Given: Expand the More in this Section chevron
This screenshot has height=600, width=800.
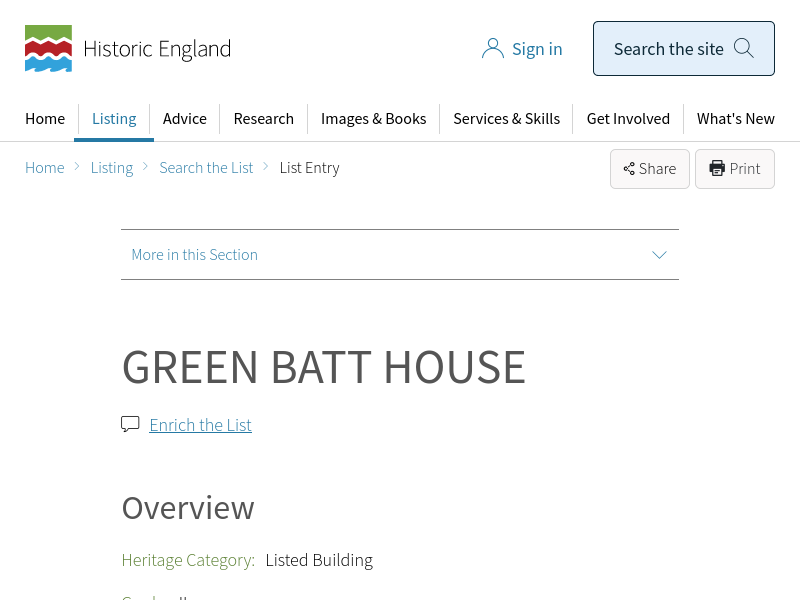Looking at the screenshot, I should click(x=659, y=255).
